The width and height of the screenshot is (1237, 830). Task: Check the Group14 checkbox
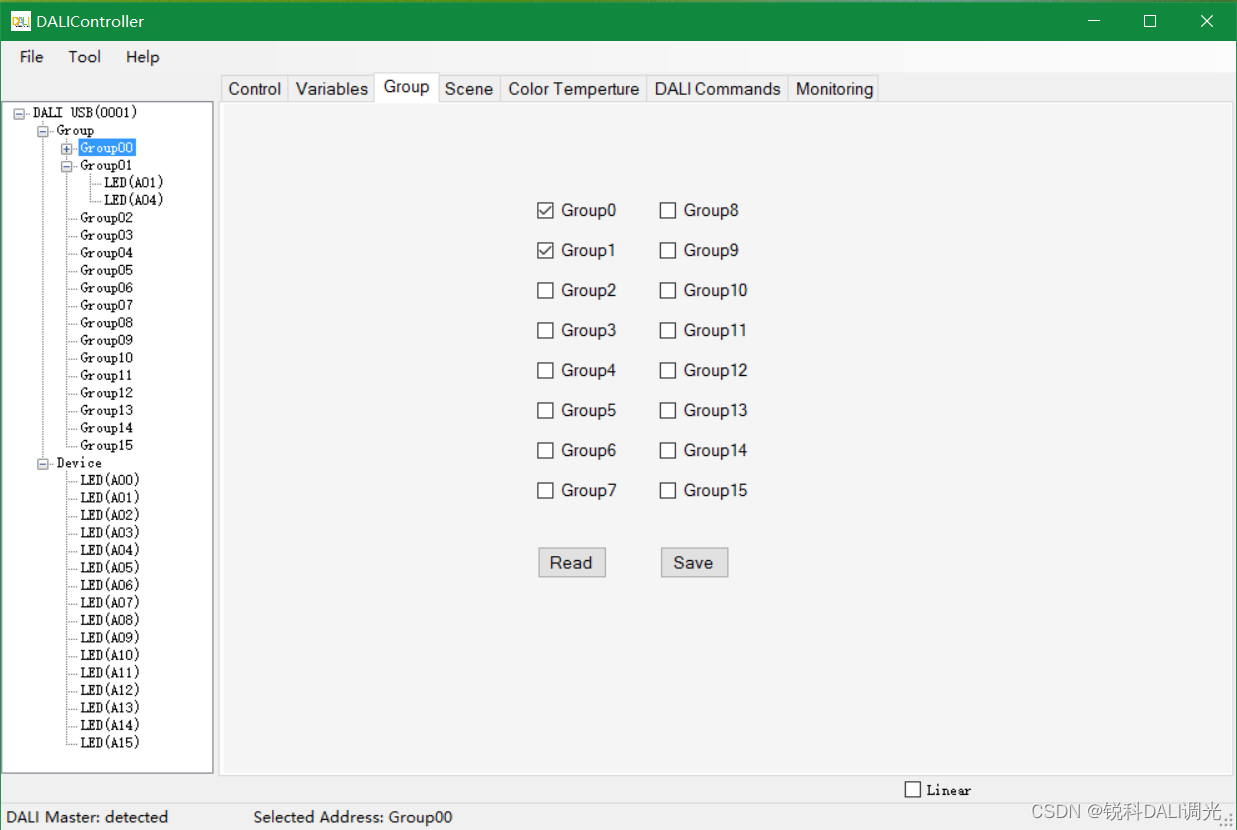pyautogui.click(x=668, y=451)
